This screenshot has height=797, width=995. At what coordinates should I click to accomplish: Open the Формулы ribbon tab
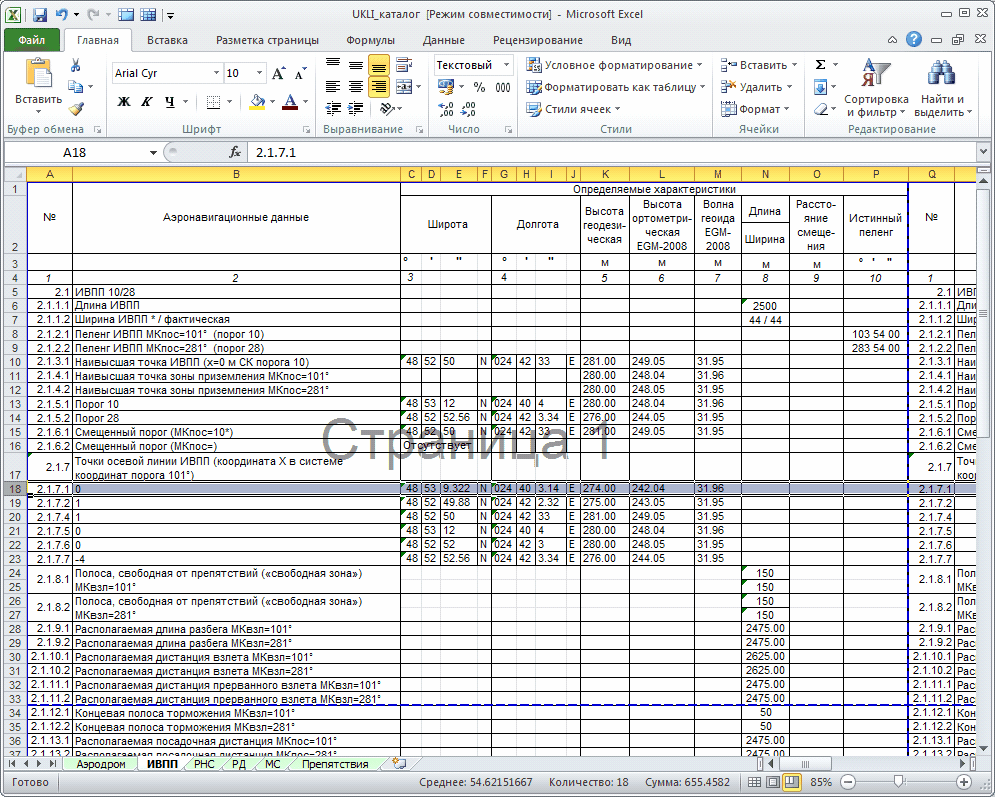coord(370,40)
